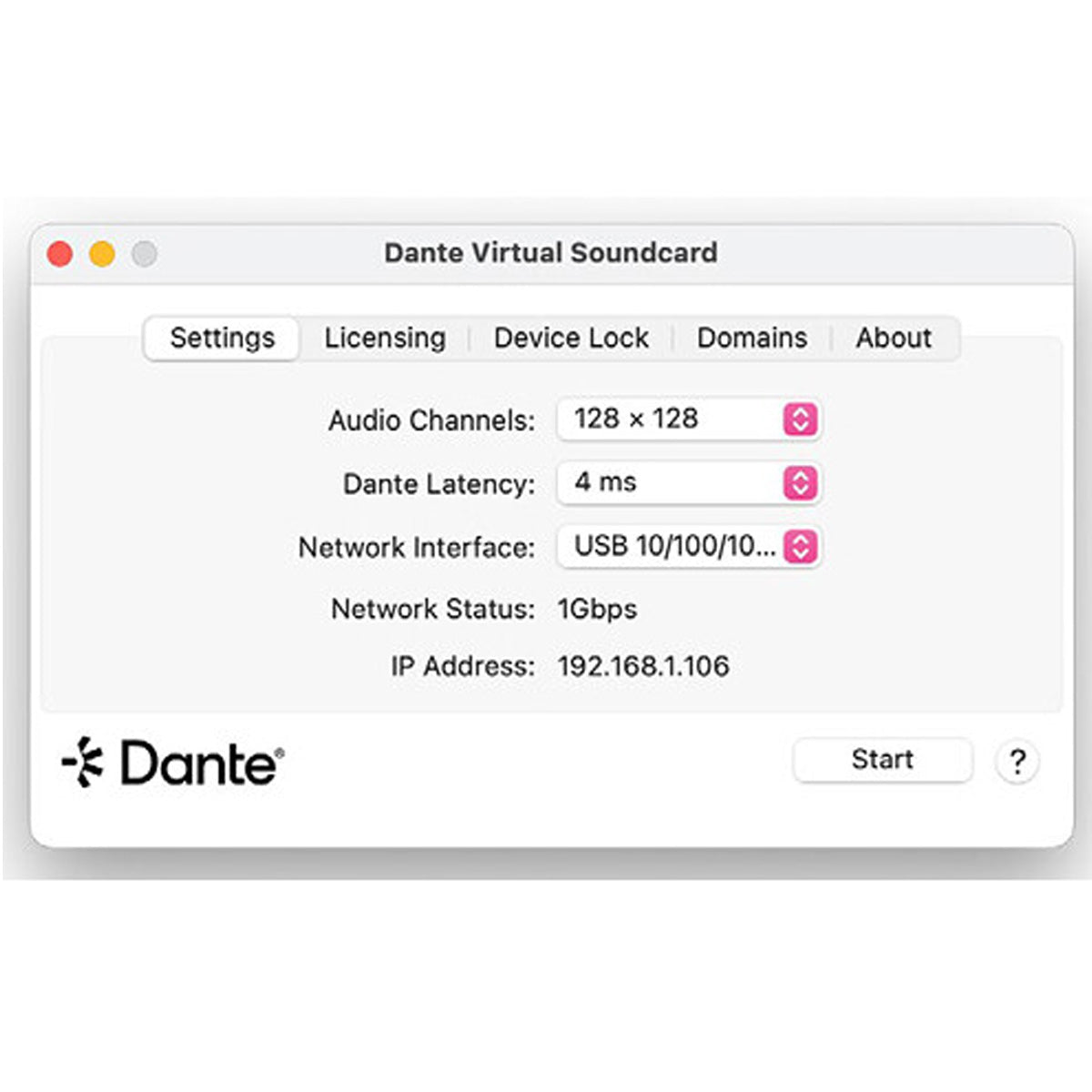Click the Dante logo
1092x1092 pixels.
click(173, 762)
